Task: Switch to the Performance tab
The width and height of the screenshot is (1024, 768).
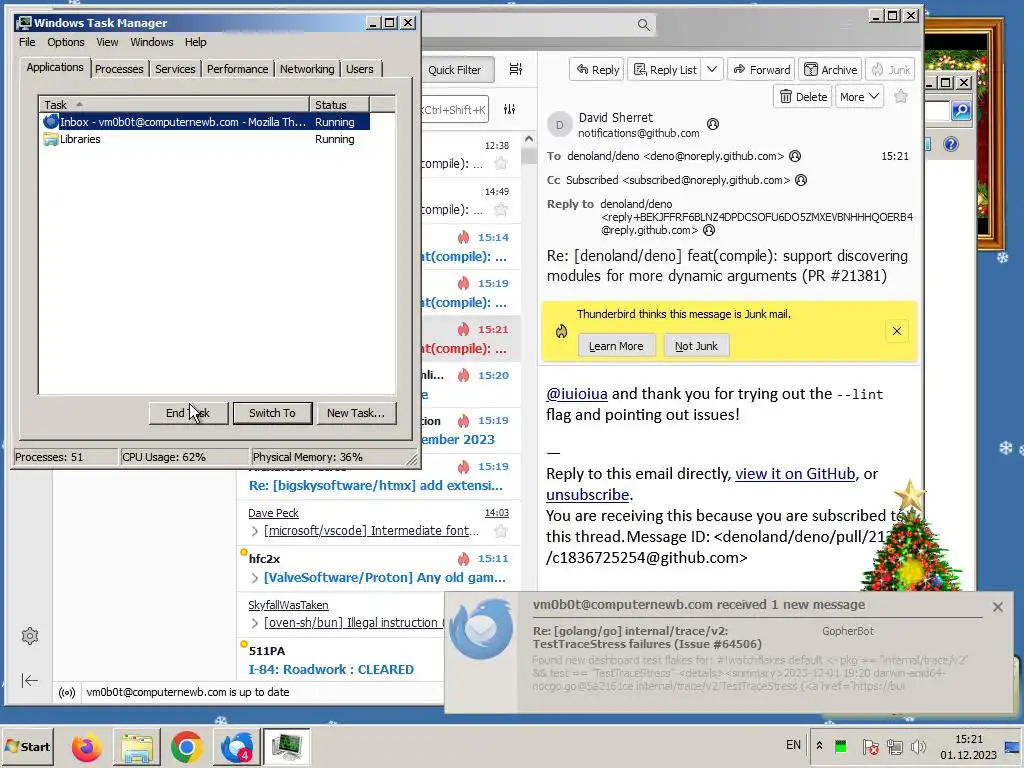Action: tap(237, 69)
